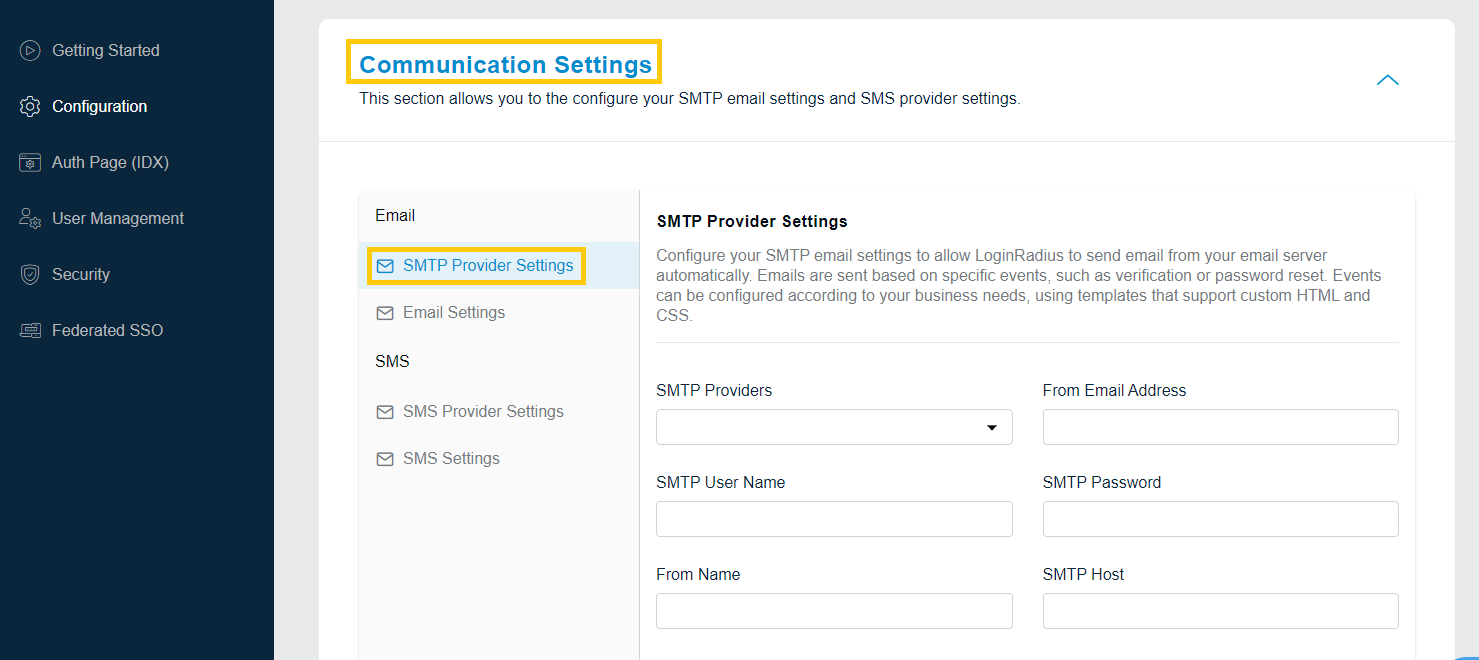Select the Security shield icon
This screenshot has height=660, width=1479.
28,274
